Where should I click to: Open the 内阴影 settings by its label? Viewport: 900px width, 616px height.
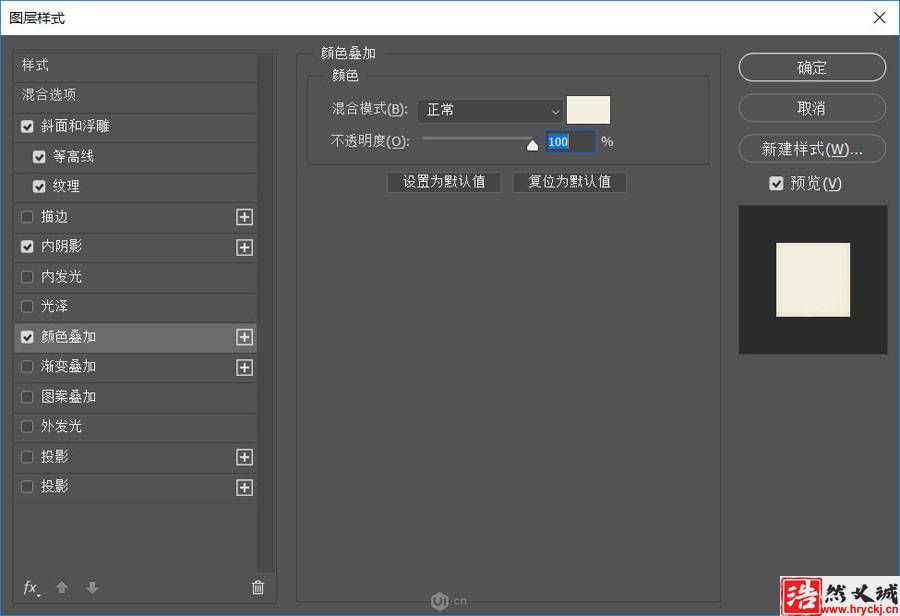pos(61,247)
